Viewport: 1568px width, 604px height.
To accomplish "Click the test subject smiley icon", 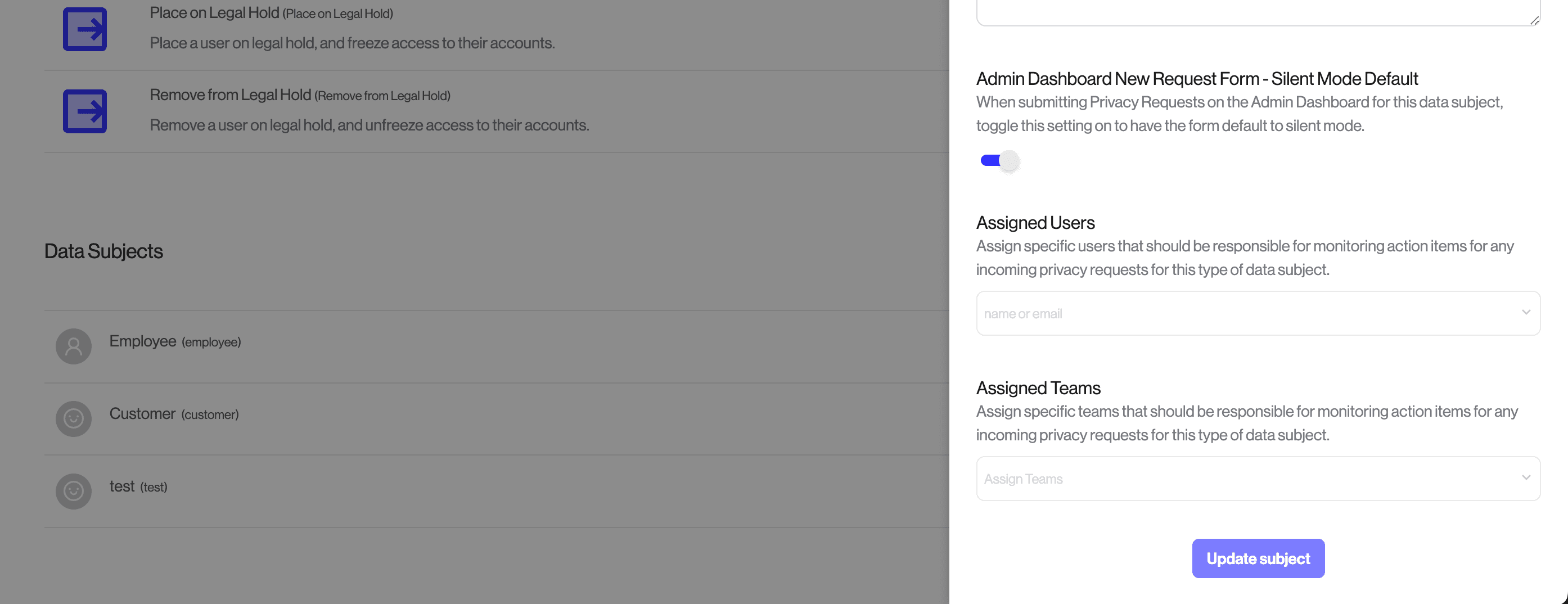I will 74,492.
